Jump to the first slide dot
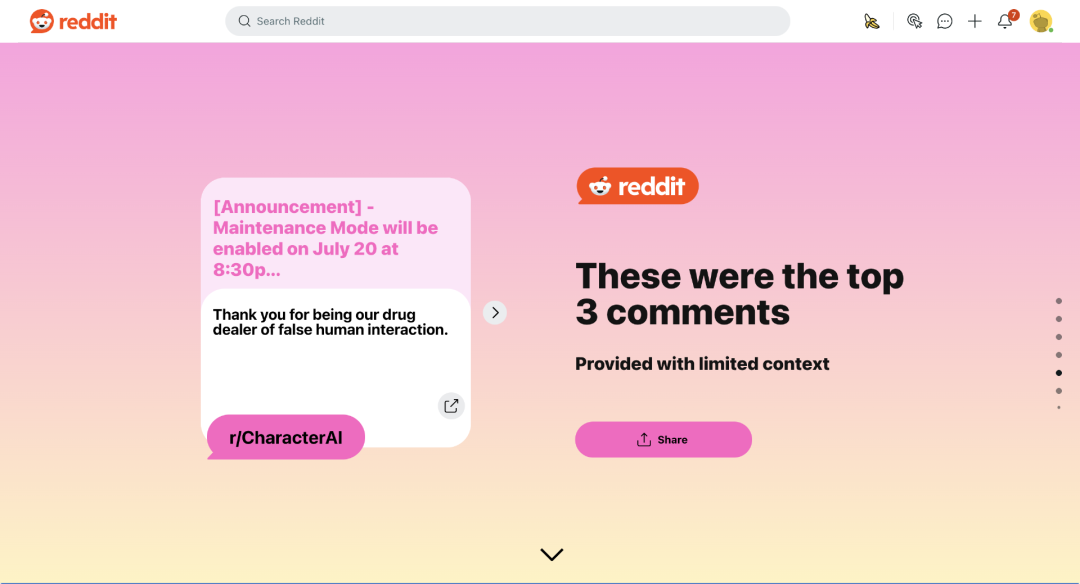 pyautogui.click(x=1059, y=301)
